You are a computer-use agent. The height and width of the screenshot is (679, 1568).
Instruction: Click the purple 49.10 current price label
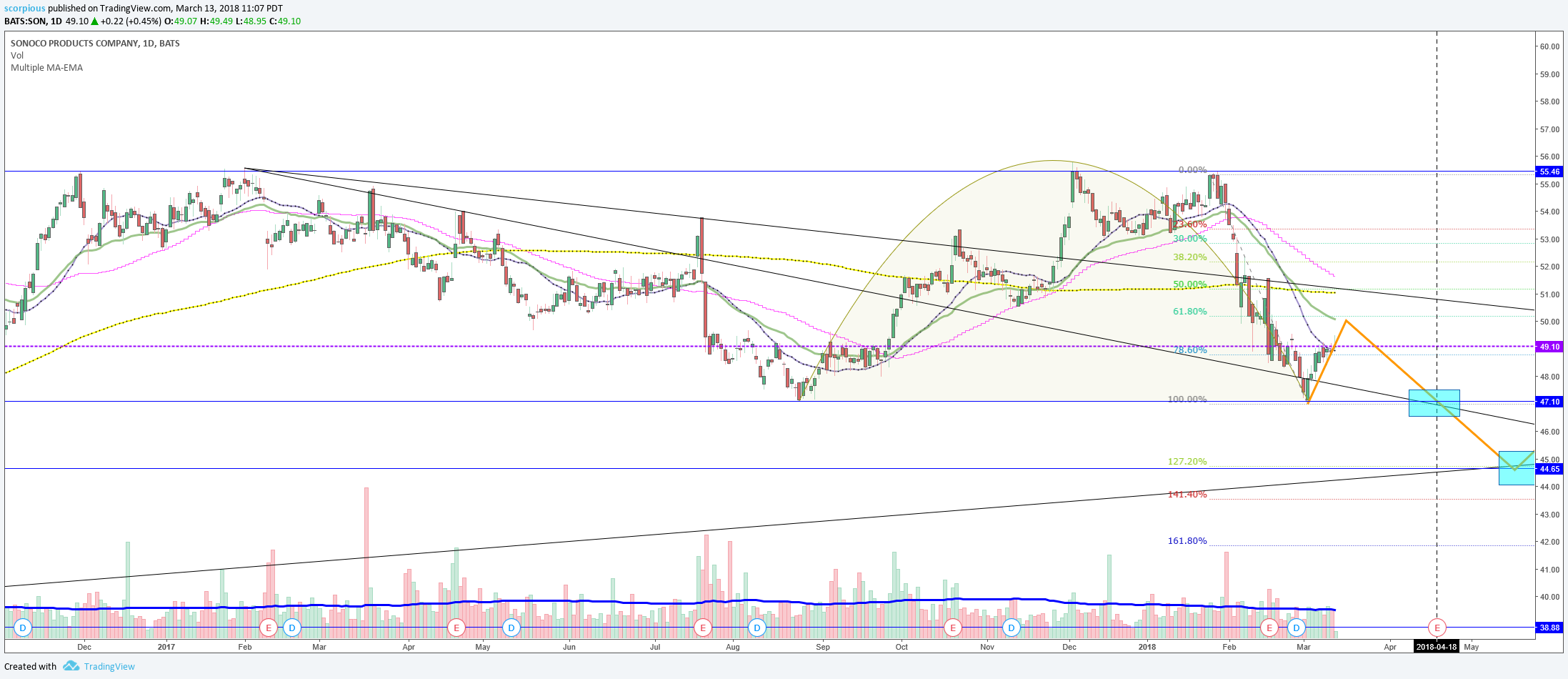point(1549,347)
